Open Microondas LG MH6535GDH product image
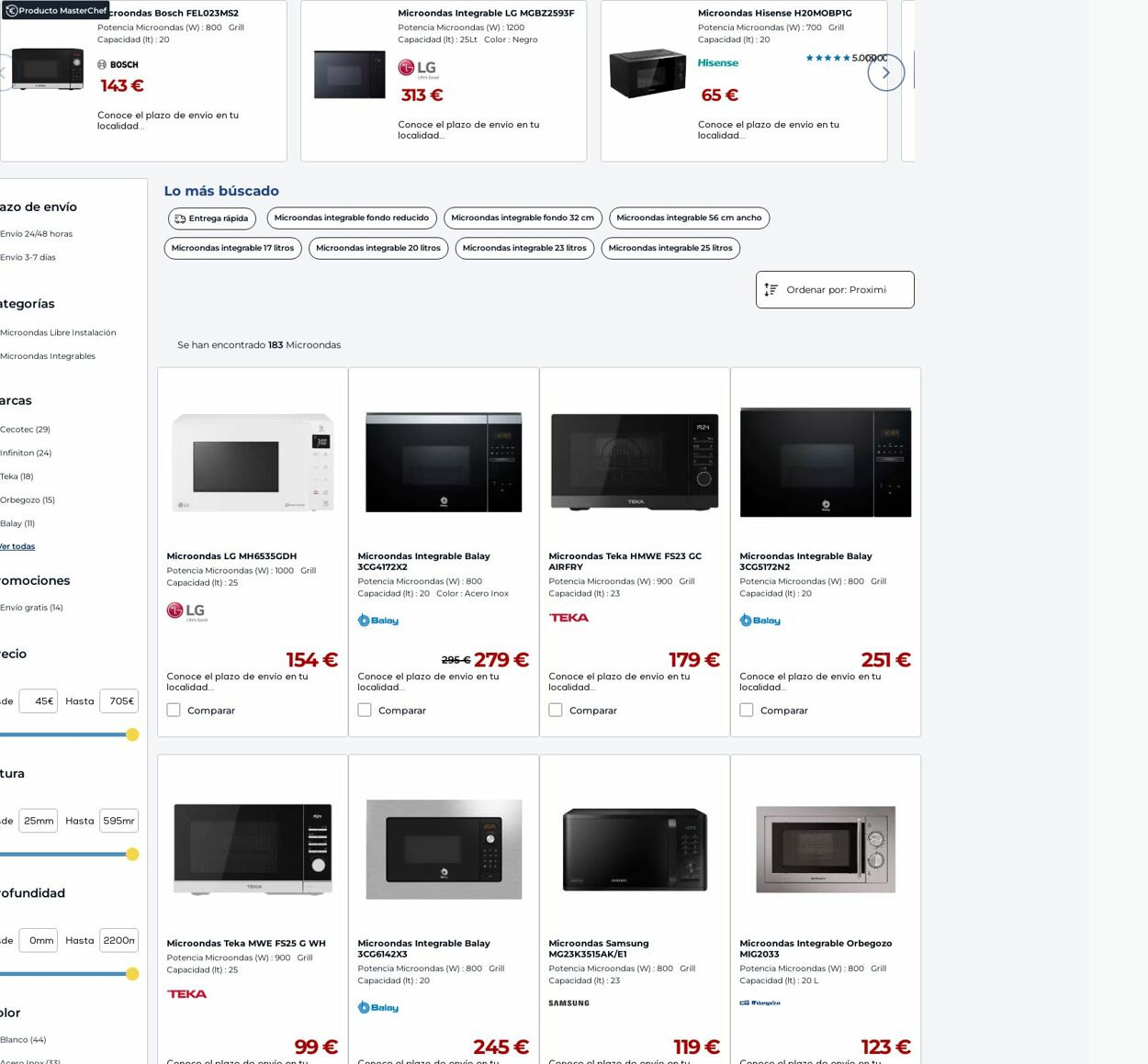This screenshot has width=1148, height=1064. [x=253, y=462]
